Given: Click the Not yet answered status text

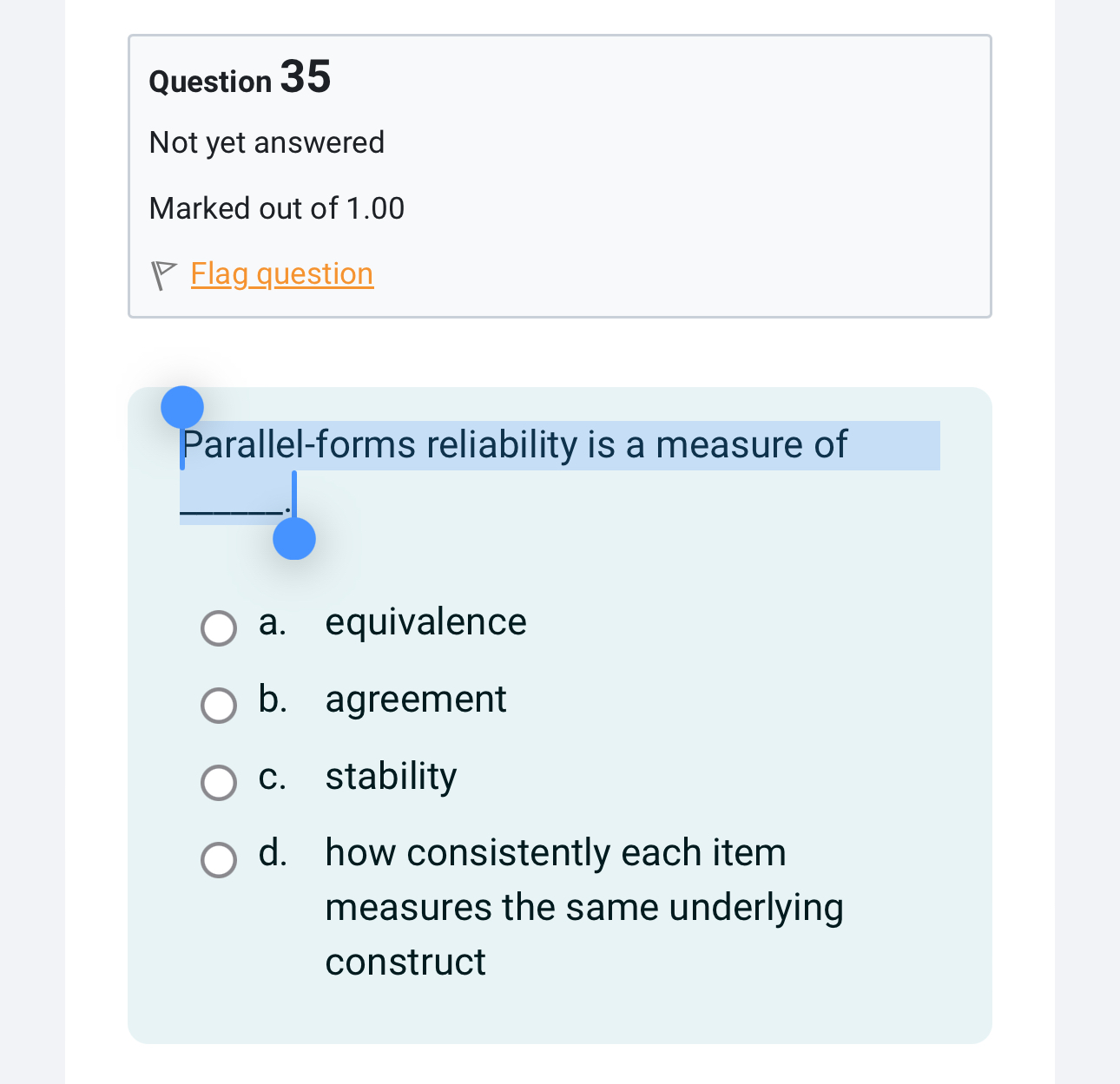Looking at the screenshot, I should 267,142.
